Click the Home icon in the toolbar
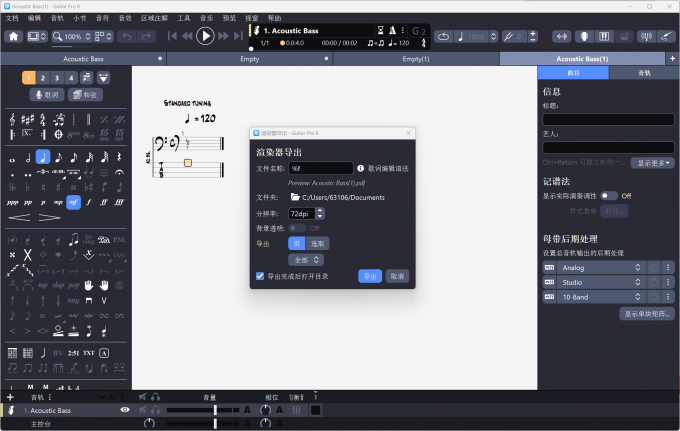 [x=14, y=36]
